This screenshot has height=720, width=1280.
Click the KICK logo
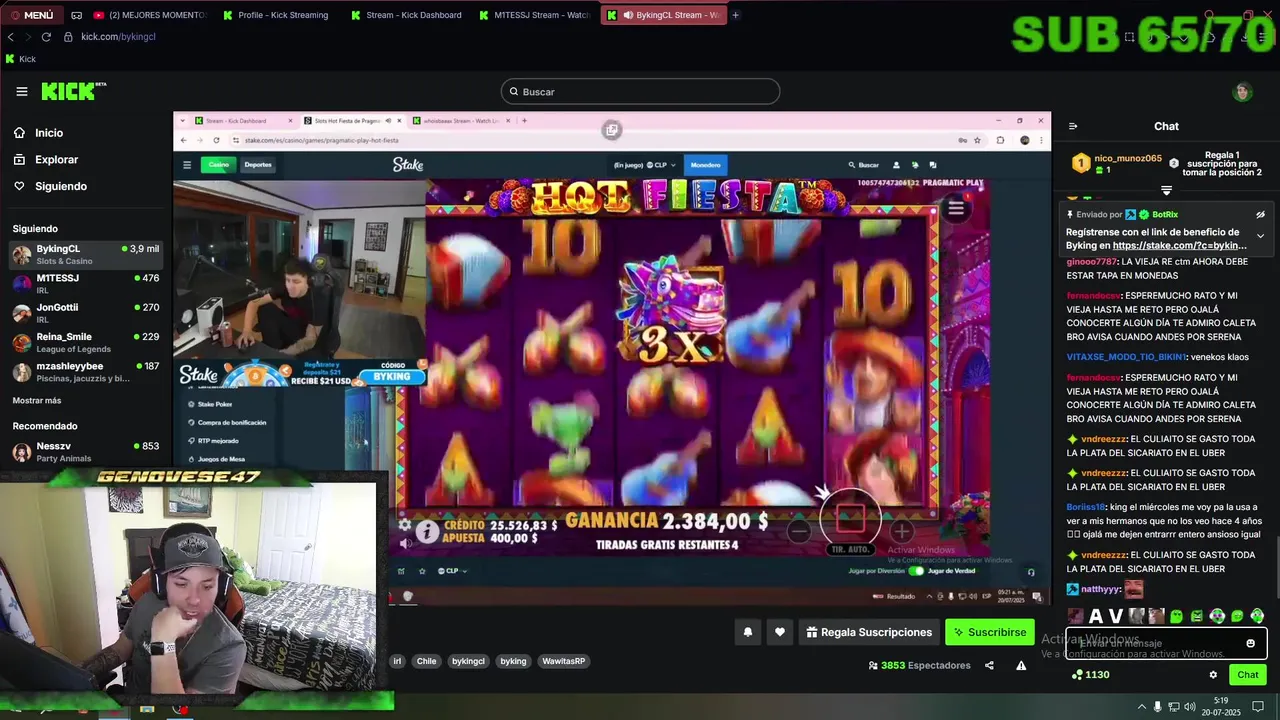pos(73,91)
